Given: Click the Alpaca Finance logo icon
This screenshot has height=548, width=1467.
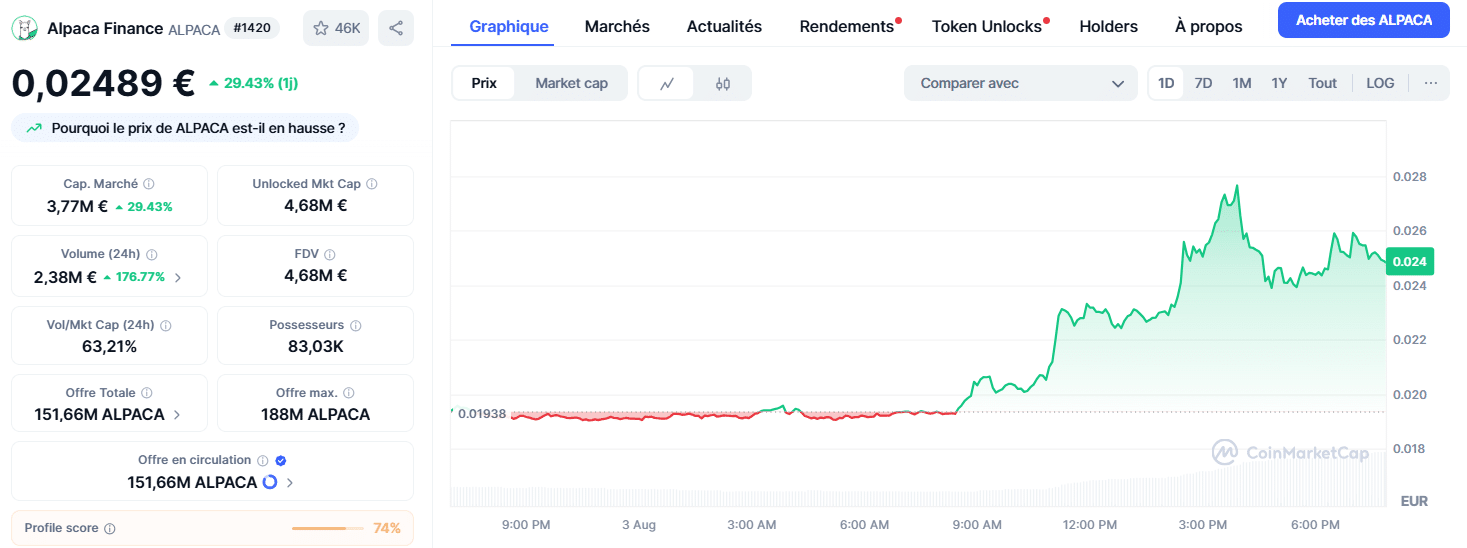Looking at the screenshot, I should point(27,28).
